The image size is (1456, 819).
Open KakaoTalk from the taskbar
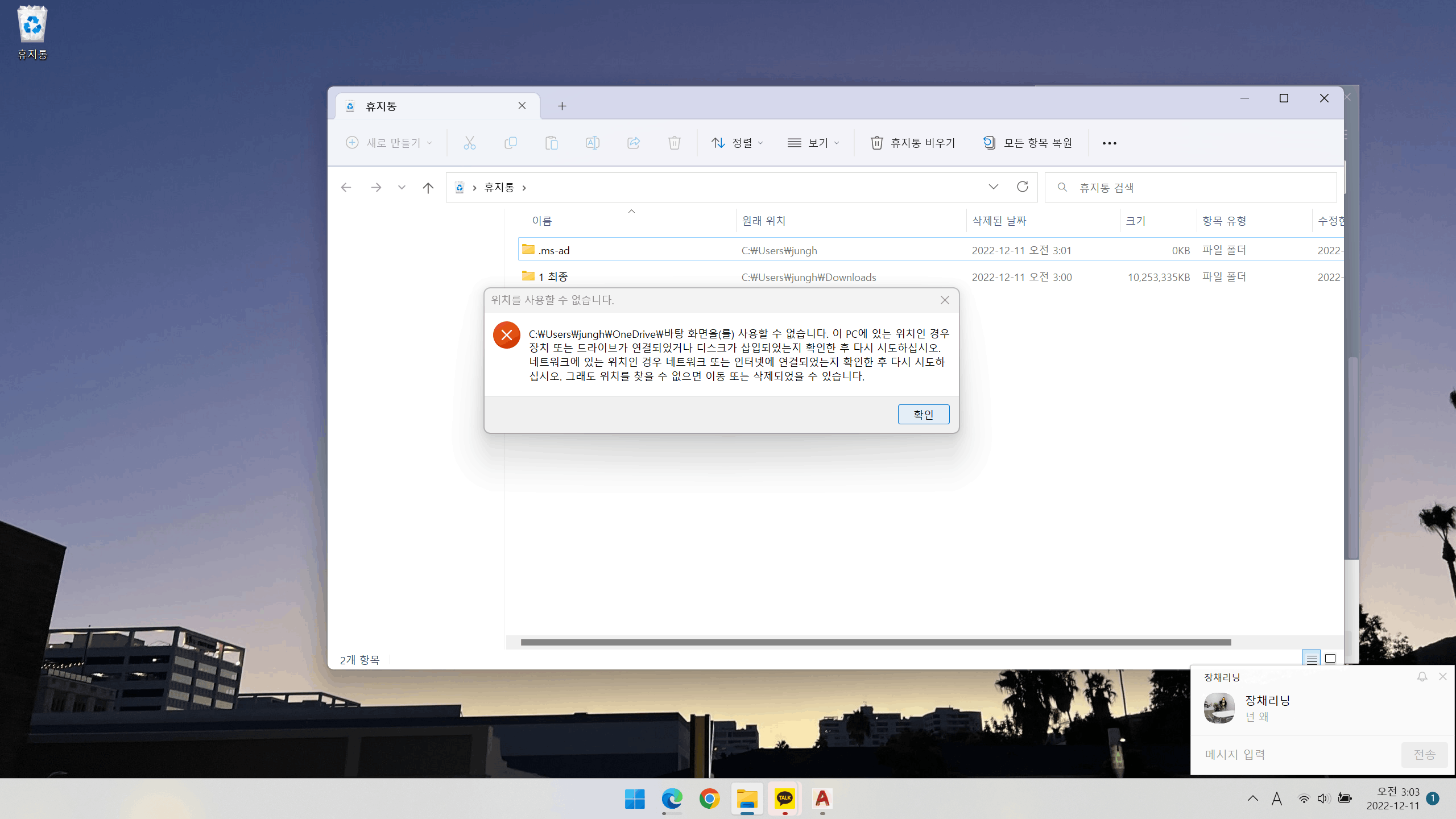click(785, 799)
